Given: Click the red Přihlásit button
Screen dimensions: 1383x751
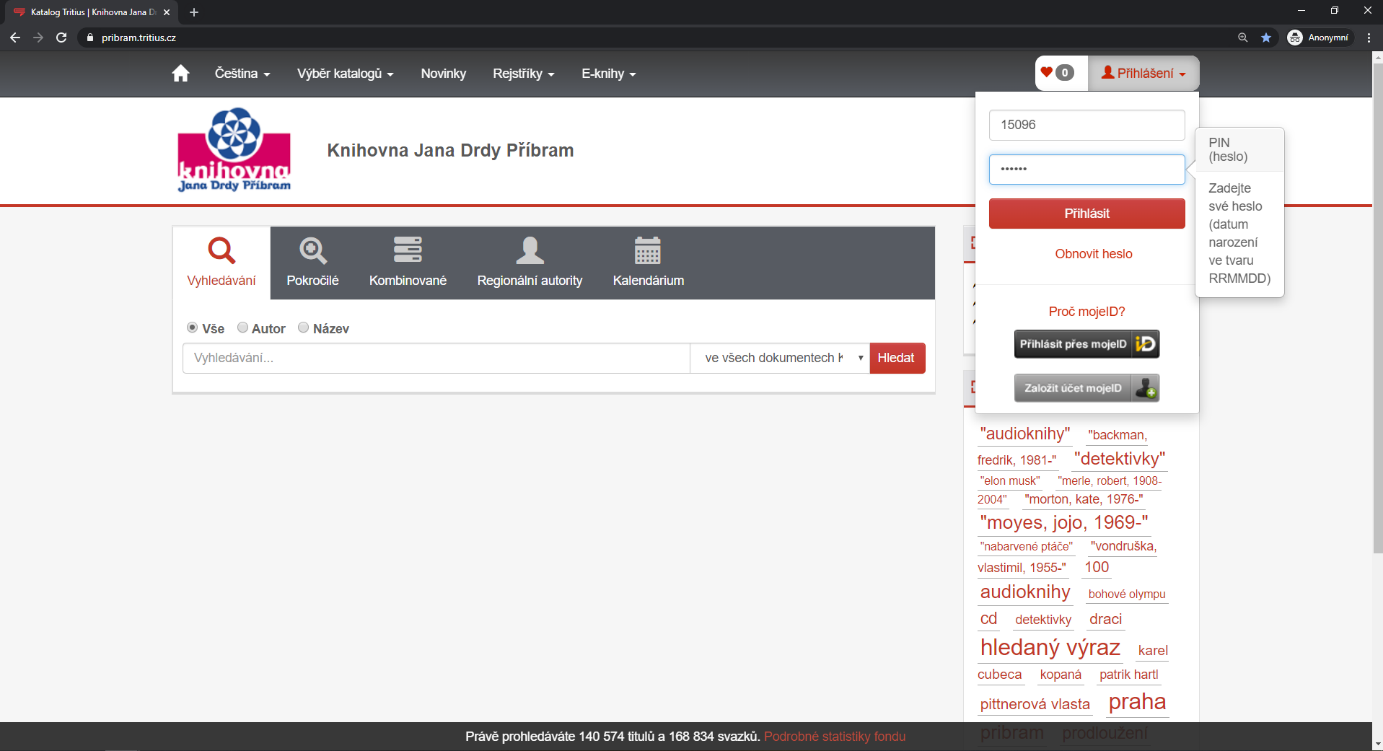Looking at the screenshot, I should pos(1087,213).
